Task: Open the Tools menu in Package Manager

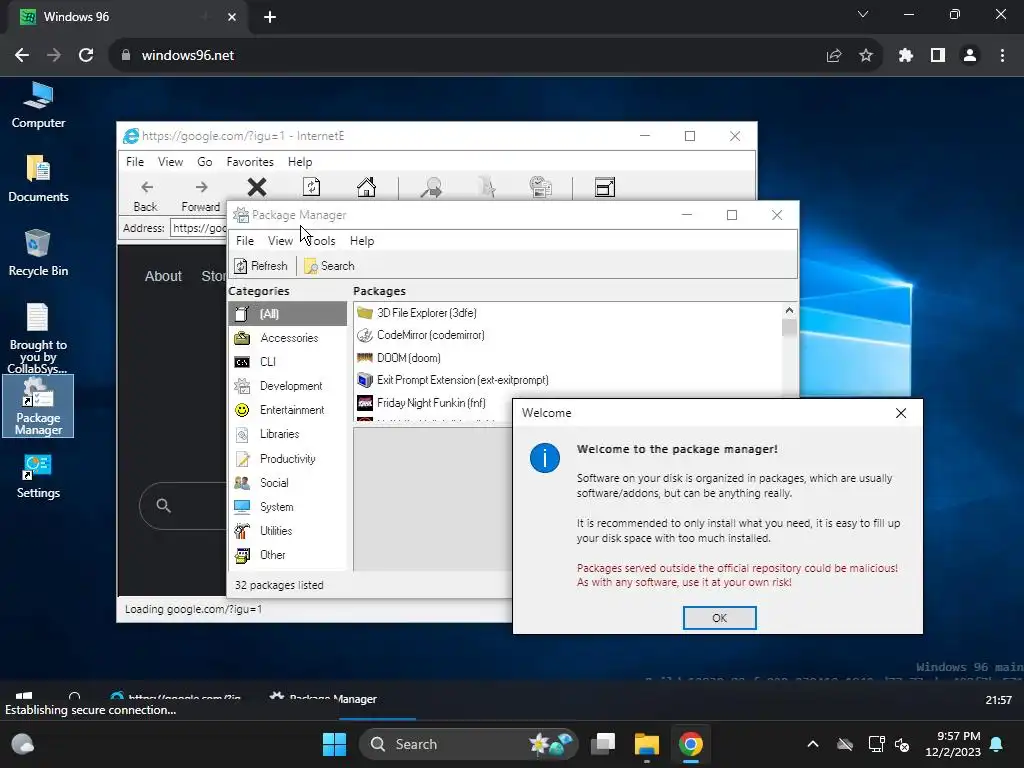Action: 320,241
